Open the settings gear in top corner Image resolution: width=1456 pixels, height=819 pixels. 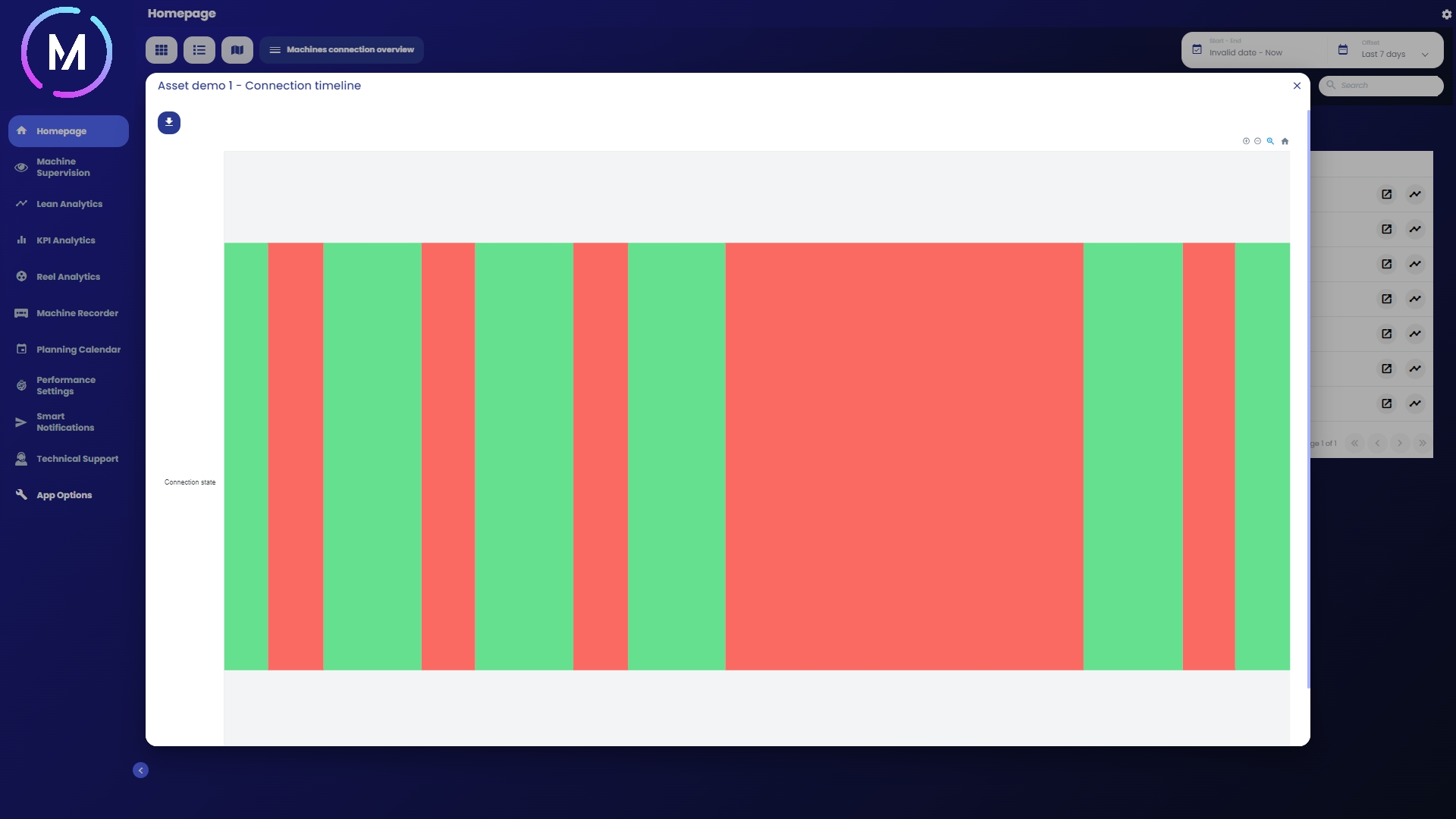point(1446,14)
